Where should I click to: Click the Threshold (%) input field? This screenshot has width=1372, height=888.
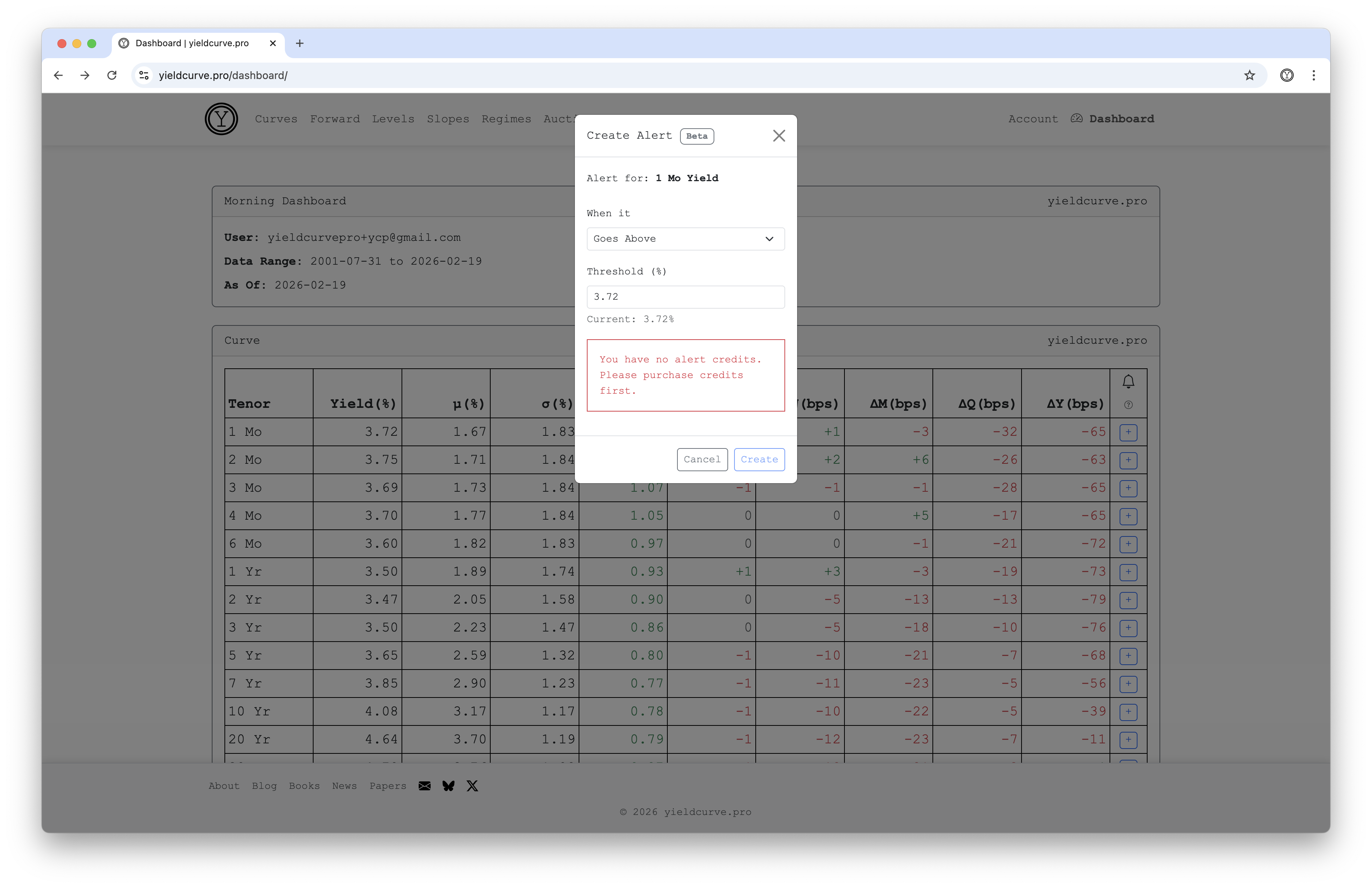[x=685, y=297]
